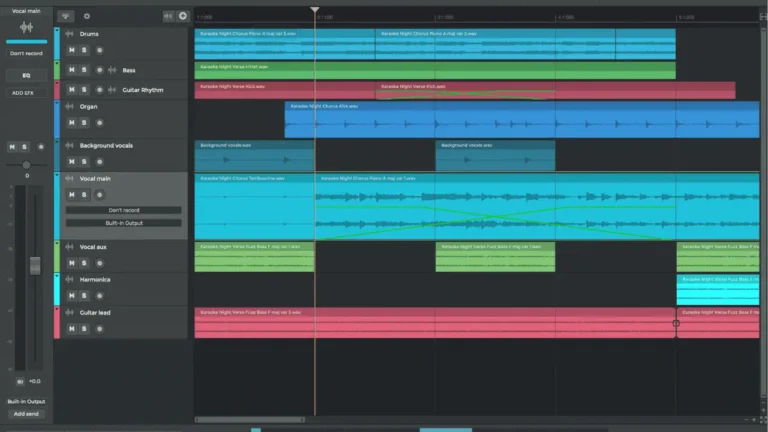Screen dimensions: 768x432
Task: Click the Guitar lead clip boundary handle
Action: pyautogui.click(x=676, y=323)
